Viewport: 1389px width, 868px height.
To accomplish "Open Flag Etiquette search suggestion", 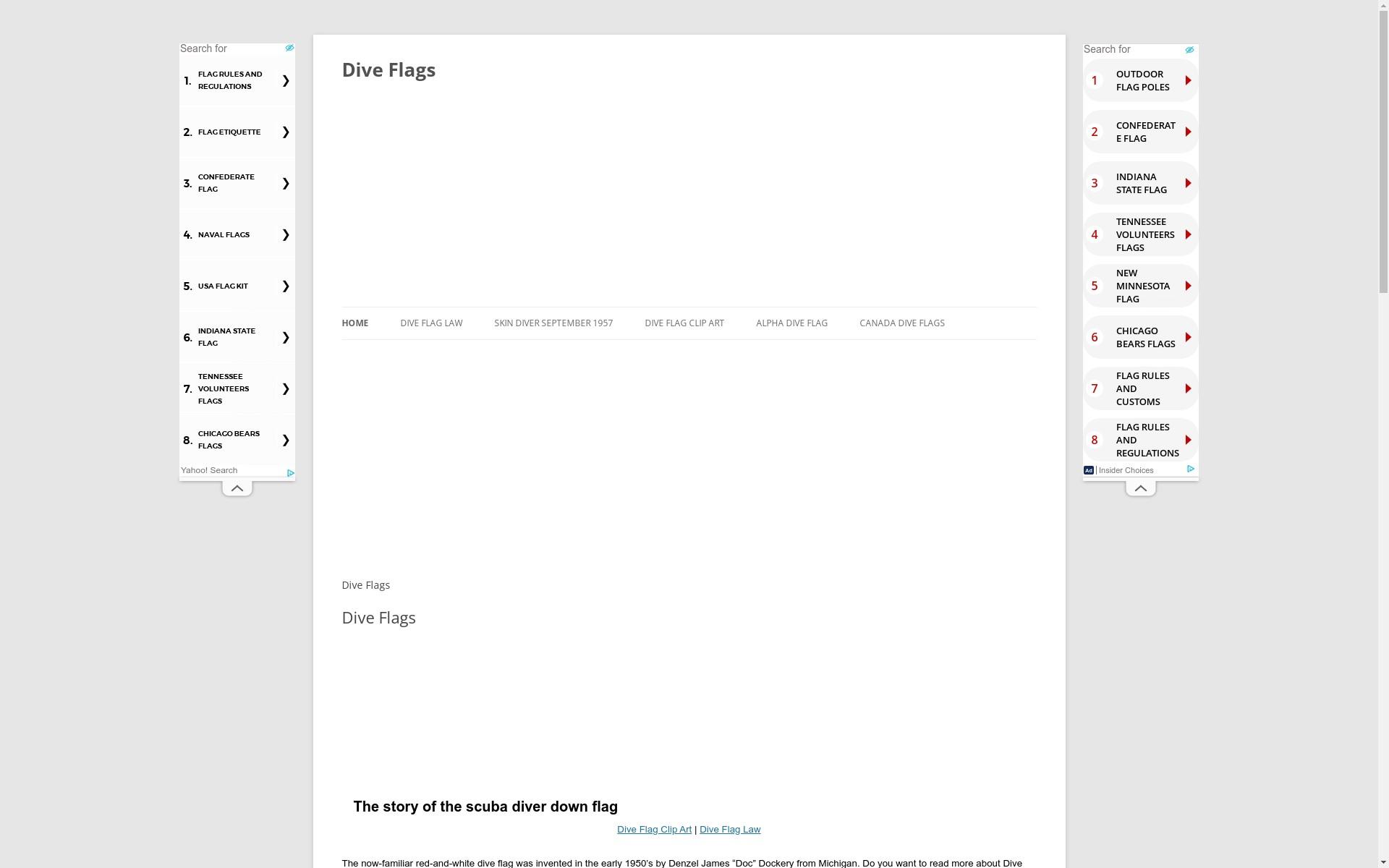I will point(229,132).
